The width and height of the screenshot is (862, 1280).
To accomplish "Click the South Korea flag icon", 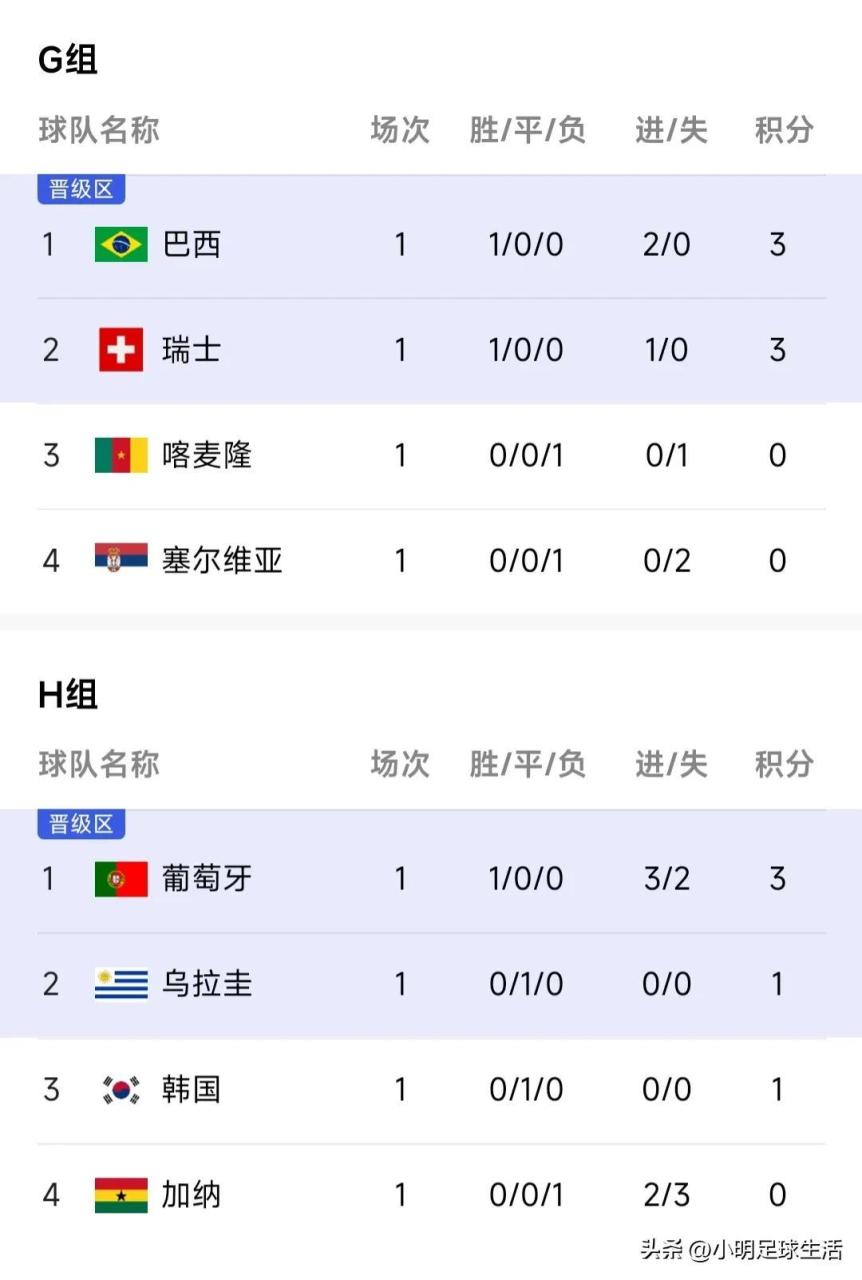I will tap(121, 1089).
